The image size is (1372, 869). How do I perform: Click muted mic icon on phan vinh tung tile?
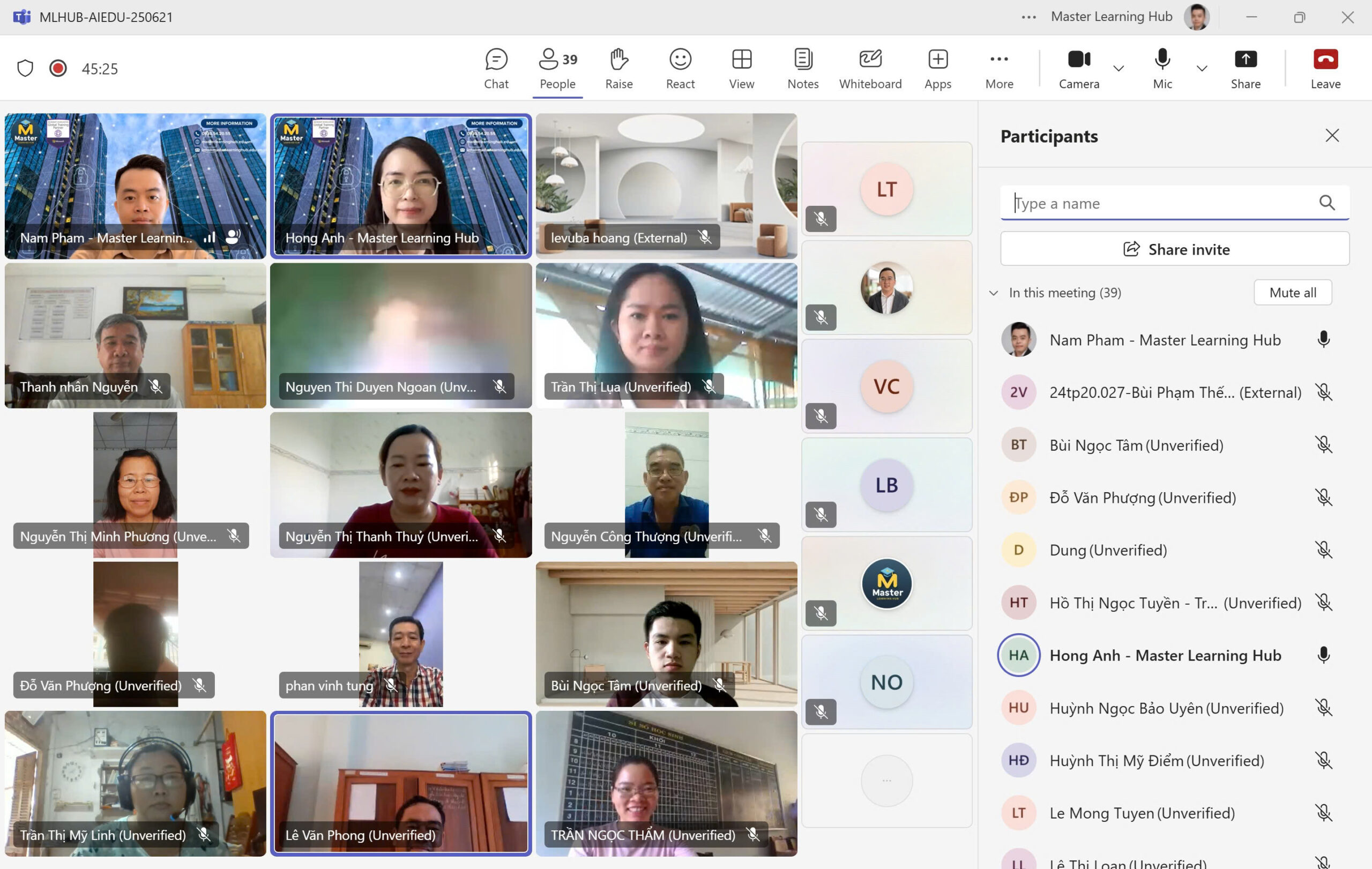click(390, 685)
